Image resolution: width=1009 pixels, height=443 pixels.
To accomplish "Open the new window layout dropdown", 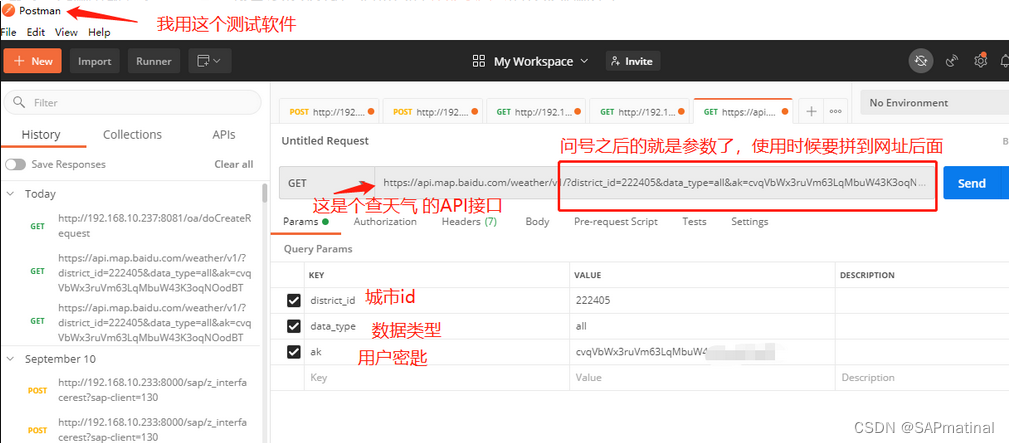I will click(210, 61).
